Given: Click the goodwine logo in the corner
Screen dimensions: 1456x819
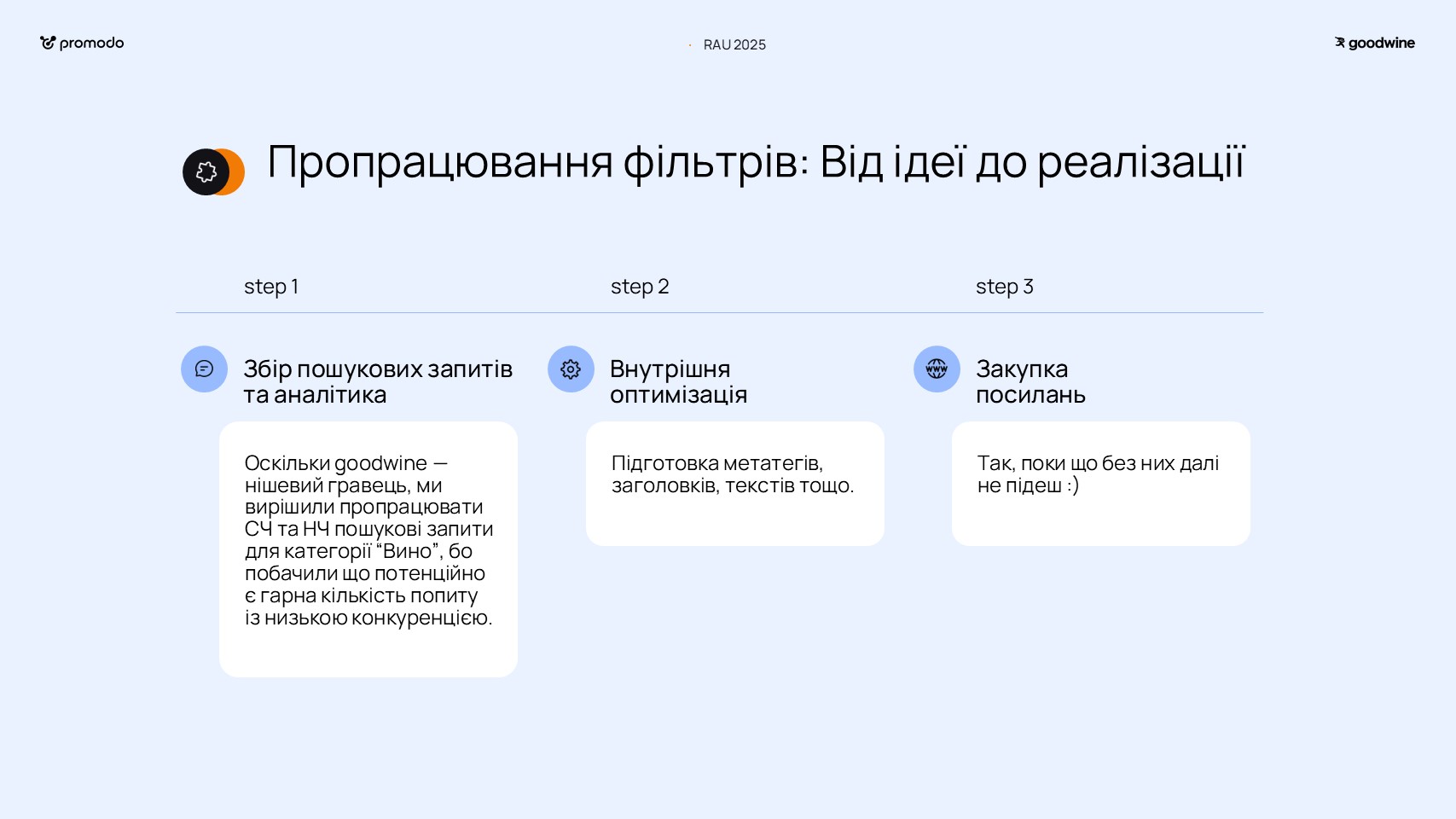Looking at the screenshot, I should (1374, 44).
